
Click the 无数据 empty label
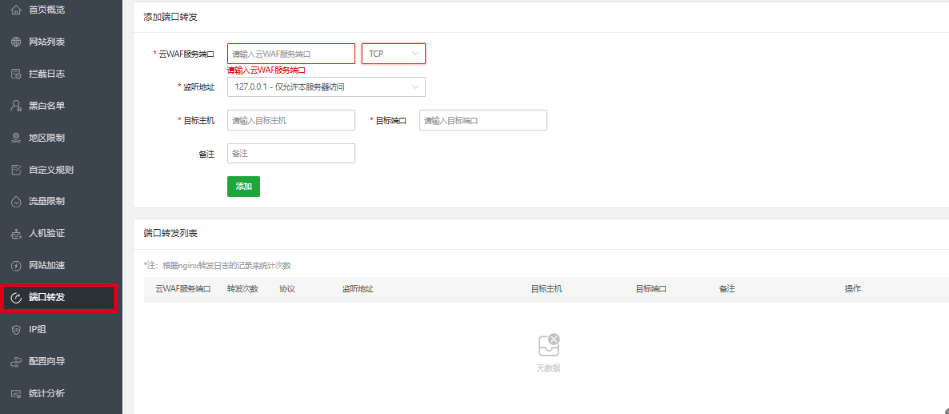click(548, 368)
